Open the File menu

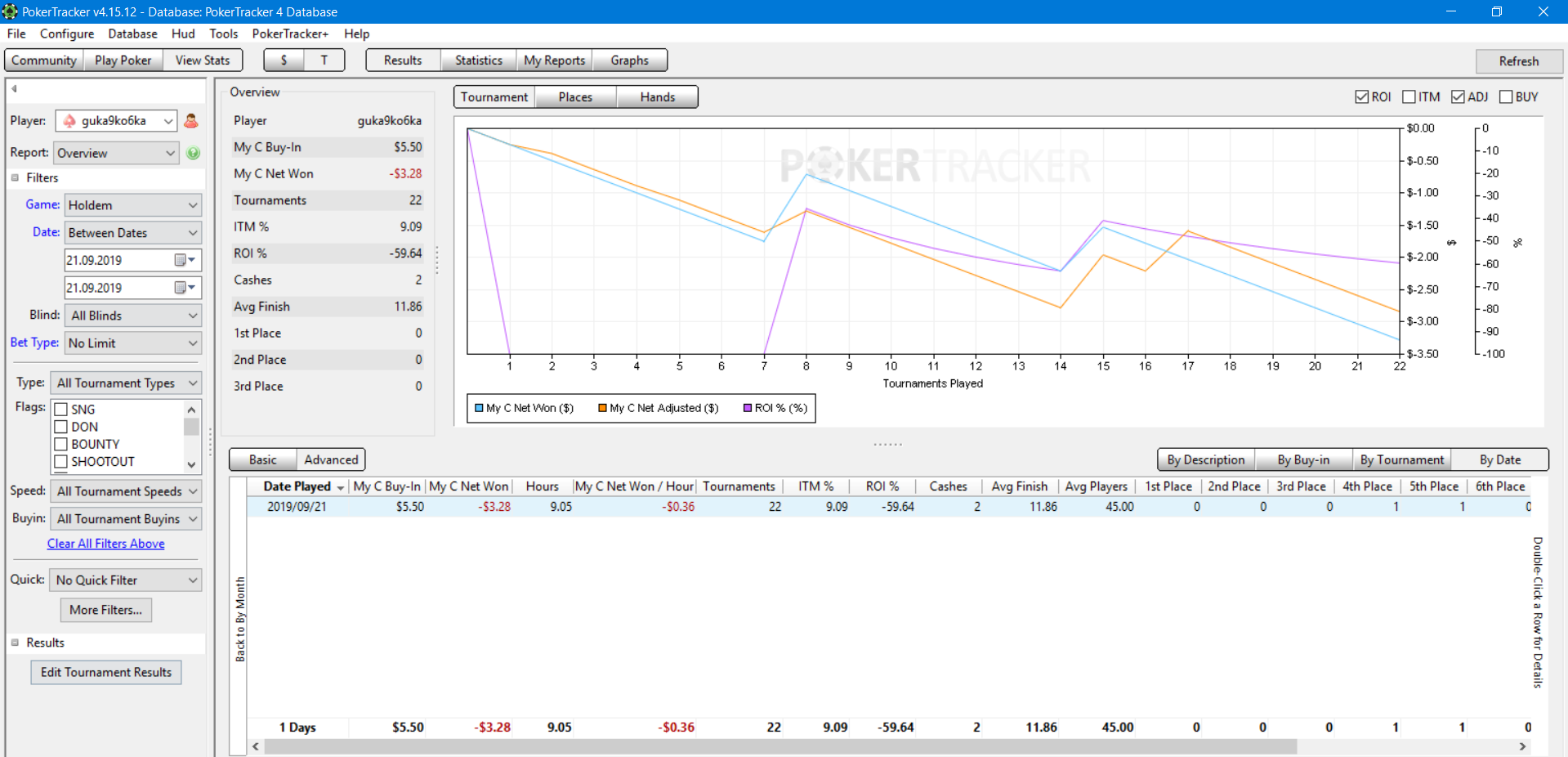(16, 34)
